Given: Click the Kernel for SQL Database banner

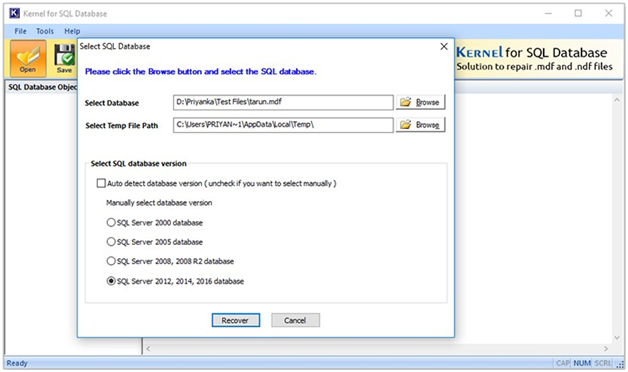Looking at the screenshot, I should (534, 58).
